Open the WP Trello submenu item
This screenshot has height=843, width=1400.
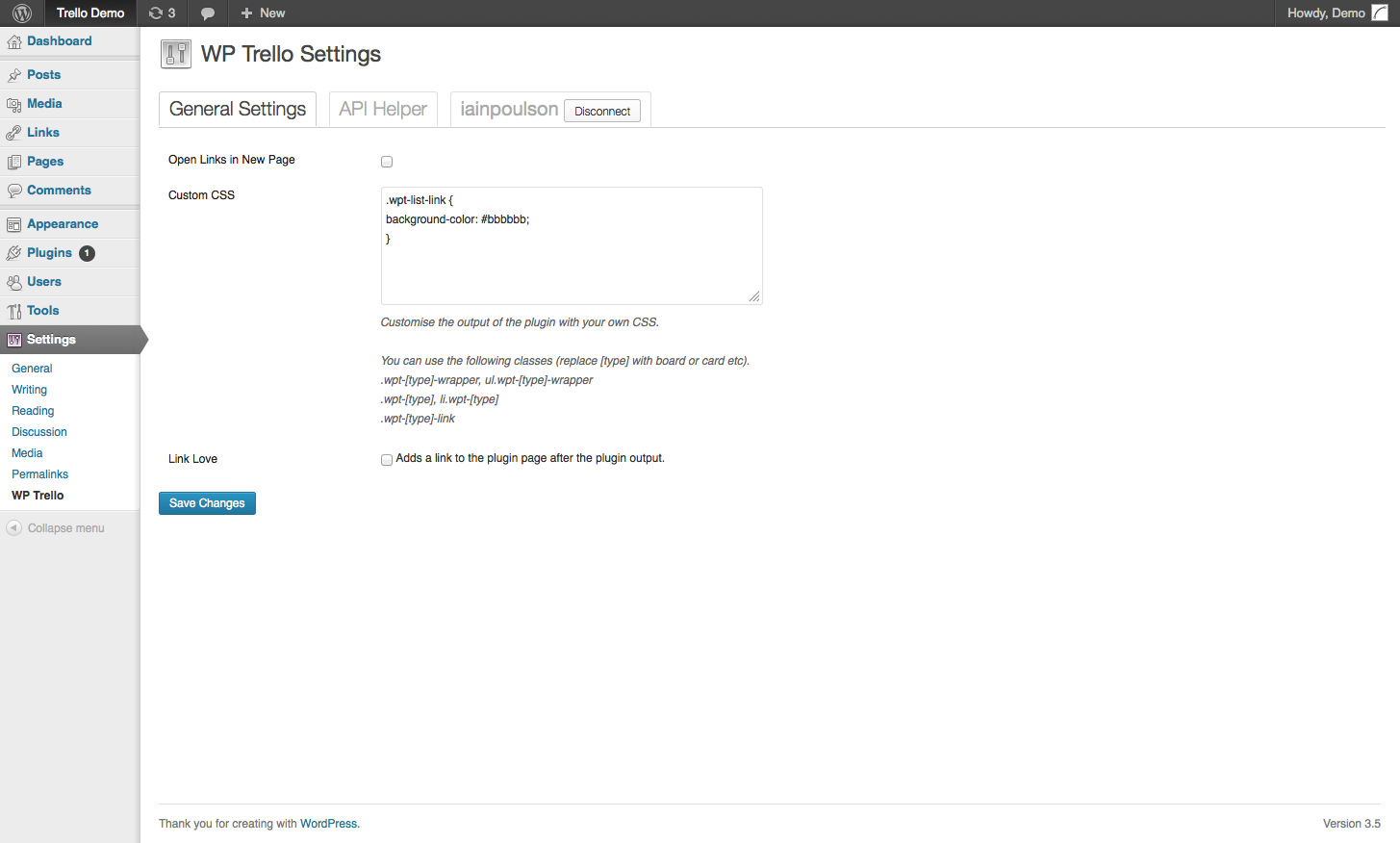(38, 496)
